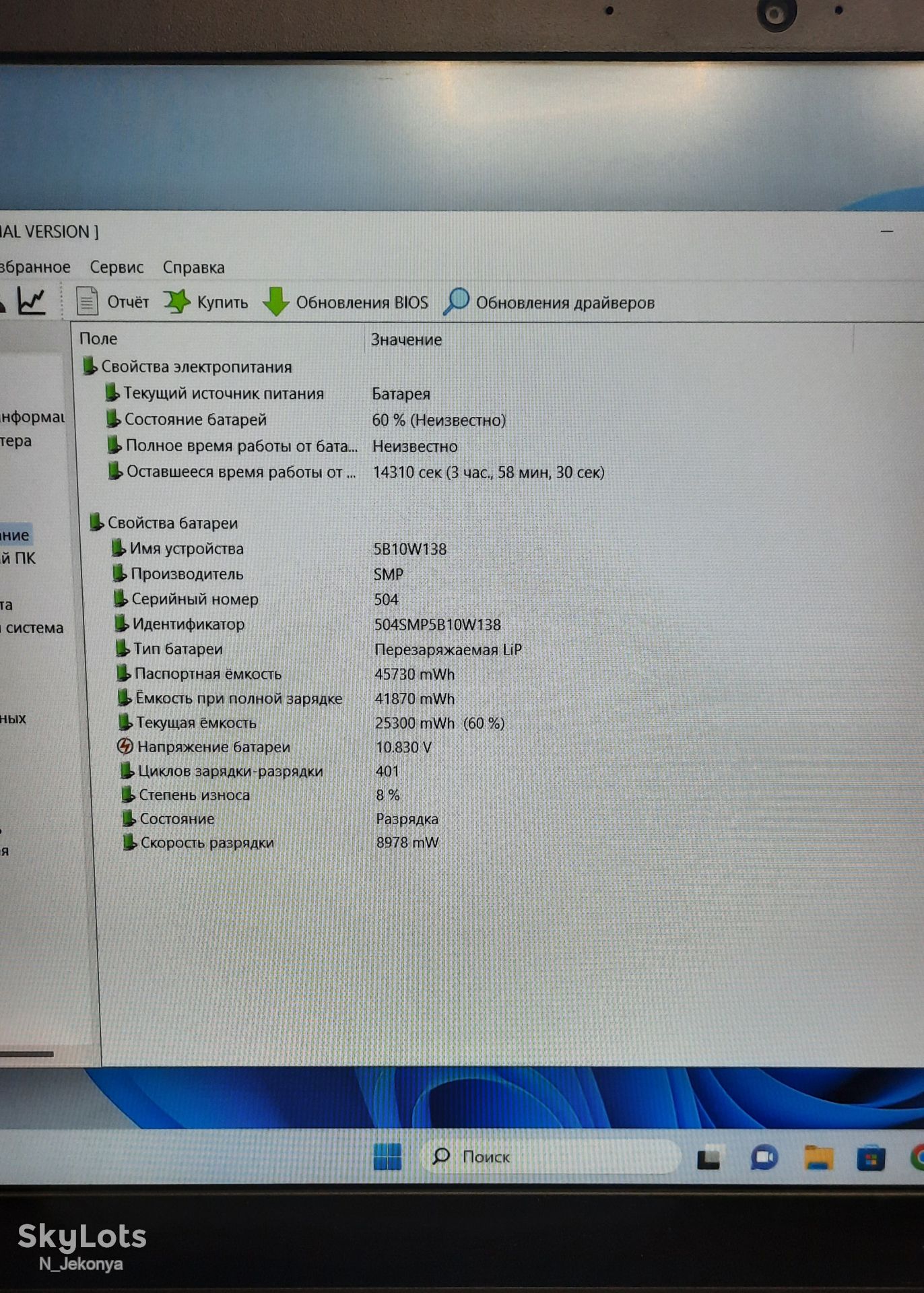Click Напряжение батареи lightning icon
Viewport: 924px width, 1293px height.
pyautogui.click(x=125, y=746)
